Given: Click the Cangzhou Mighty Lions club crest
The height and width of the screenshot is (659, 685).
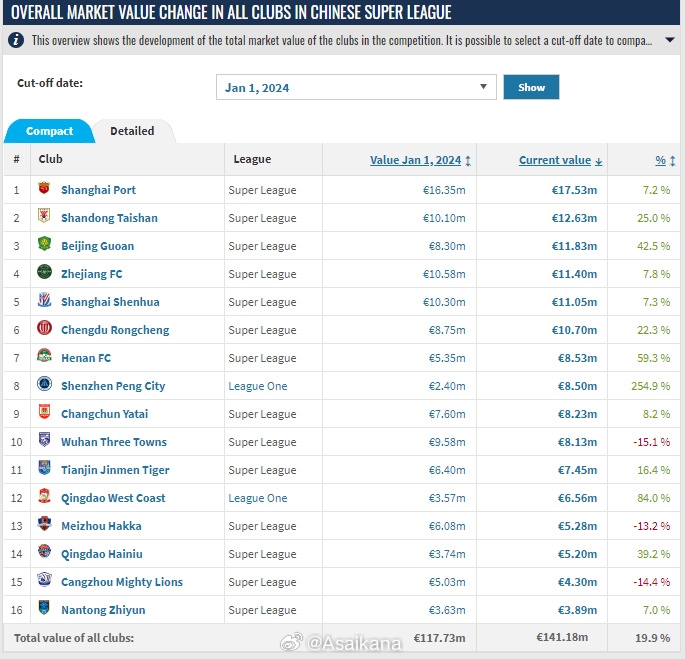Looking at the screenshot, I should click(x=44, y=580).
